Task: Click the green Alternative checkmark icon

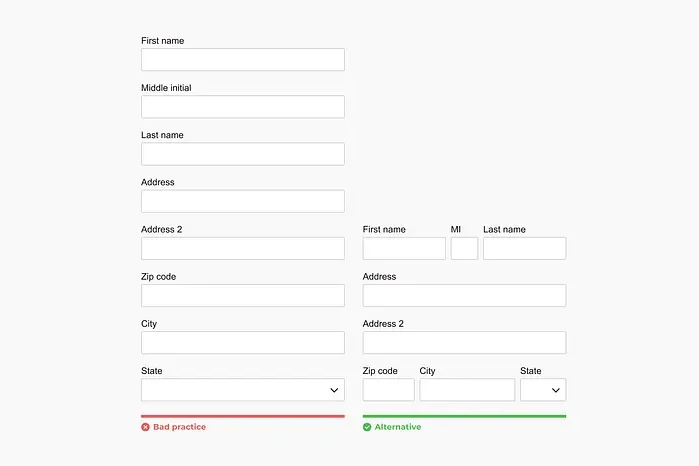Action: 367,427
